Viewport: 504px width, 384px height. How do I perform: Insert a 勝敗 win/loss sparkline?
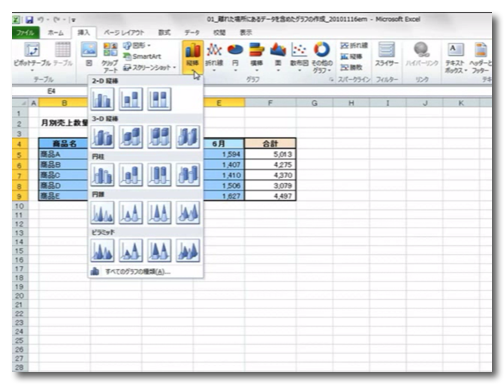coord(351,68)
